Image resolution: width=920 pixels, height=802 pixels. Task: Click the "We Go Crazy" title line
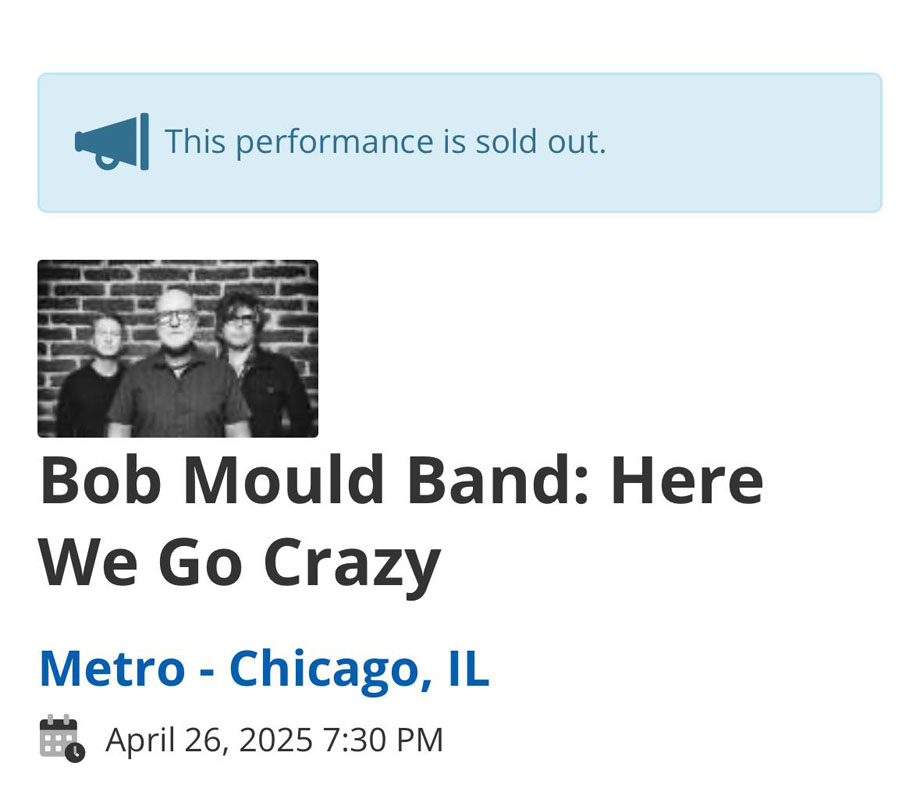pos(239,563)
